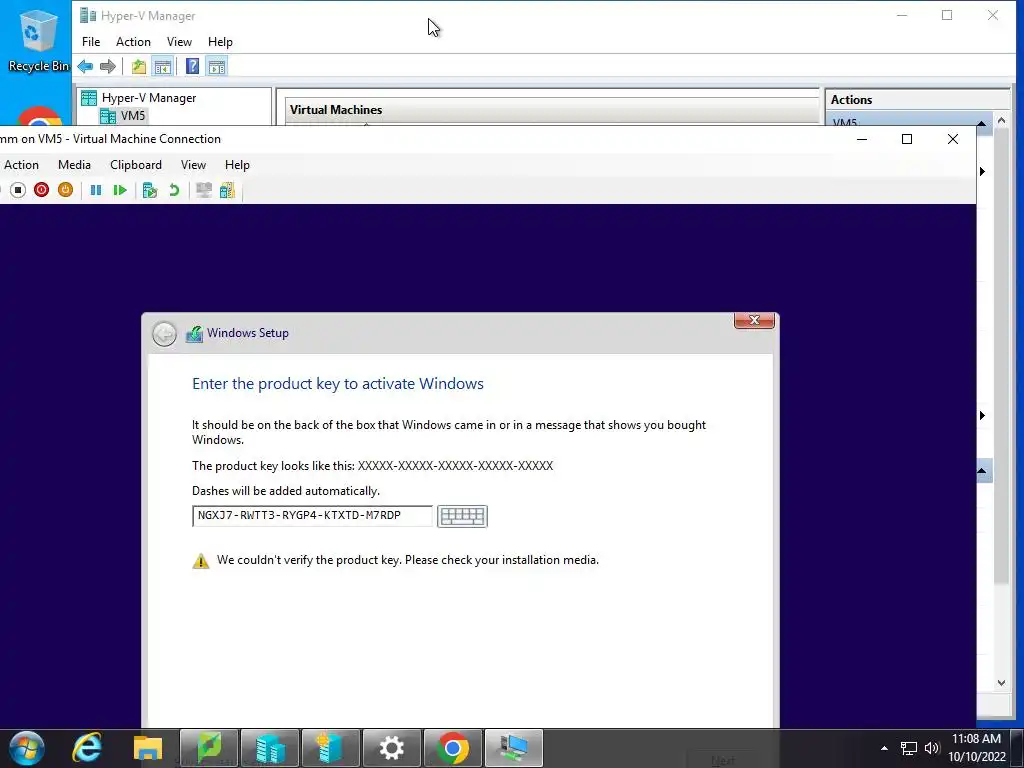
Task: Click the Back arrow in Hyper-V Manager toolbar
Action: click(85, 66)
